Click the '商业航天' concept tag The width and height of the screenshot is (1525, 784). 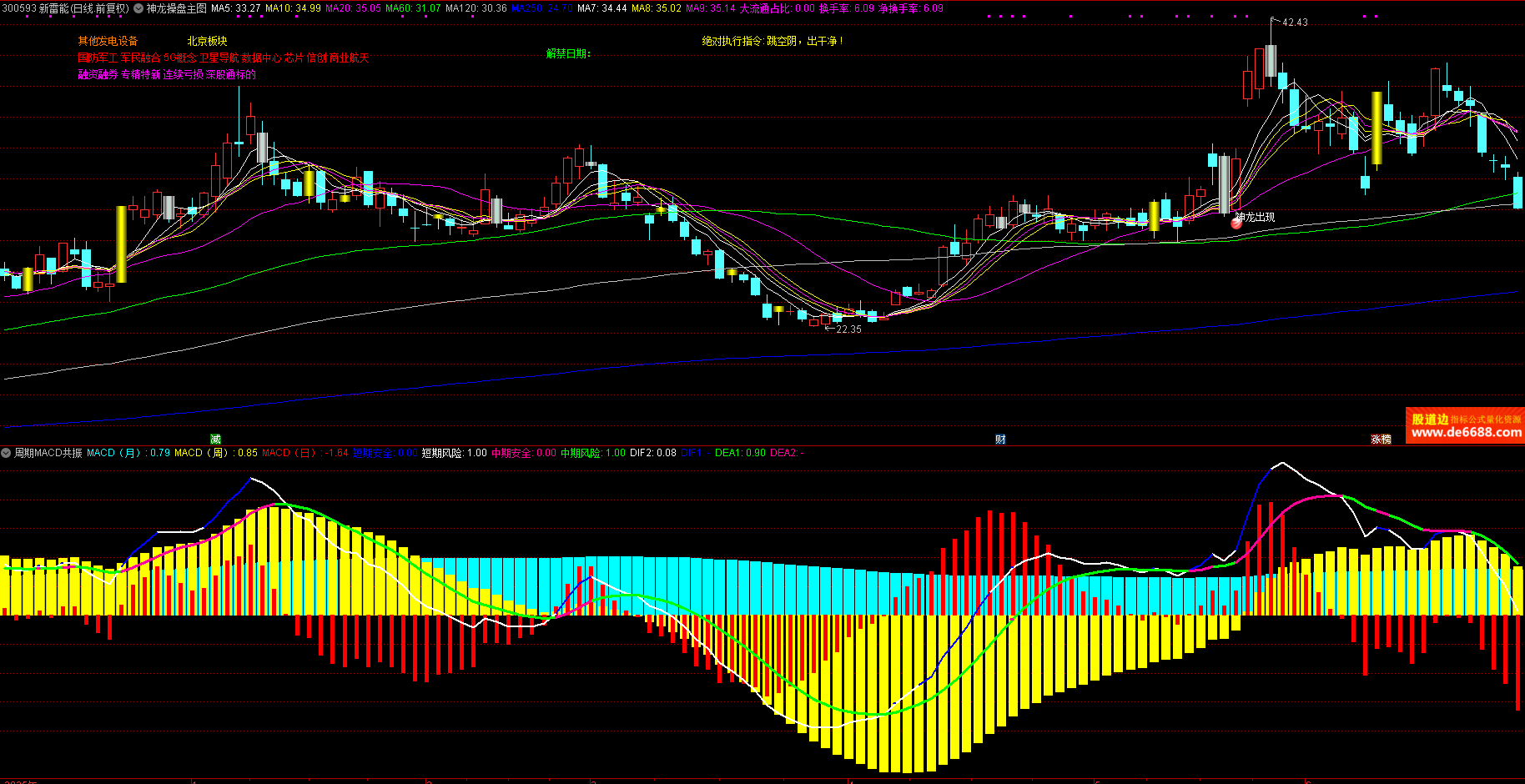pyautogui.click(x=349, y=58)
